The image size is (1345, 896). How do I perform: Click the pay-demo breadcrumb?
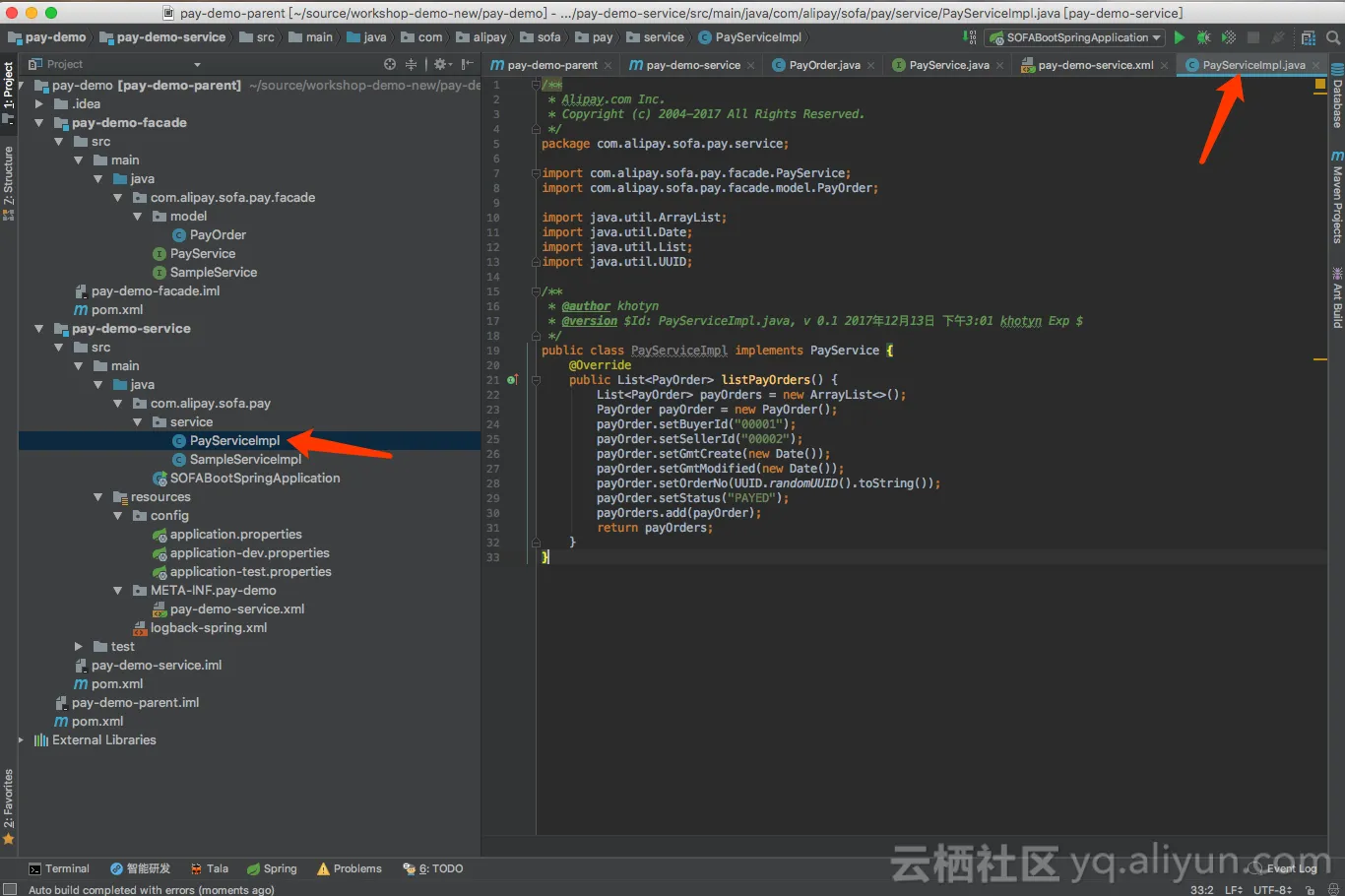point(47,37)
